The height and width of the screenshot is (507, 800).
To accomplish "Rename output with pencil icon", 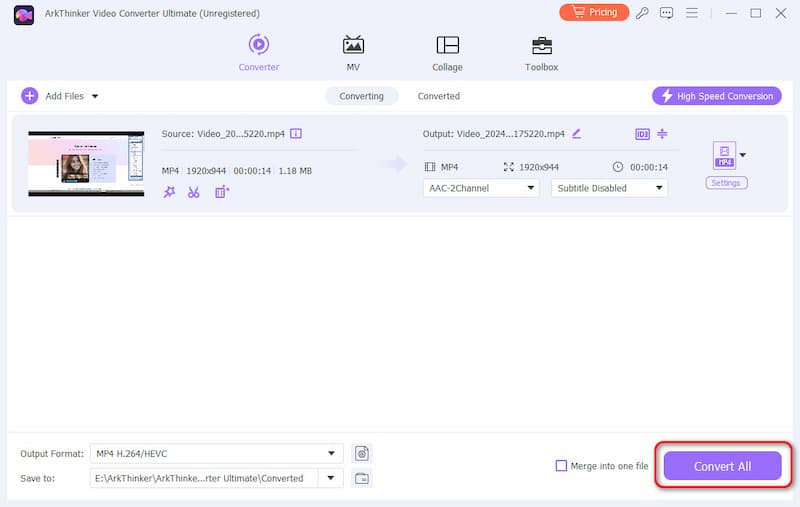I will point(577,134).
